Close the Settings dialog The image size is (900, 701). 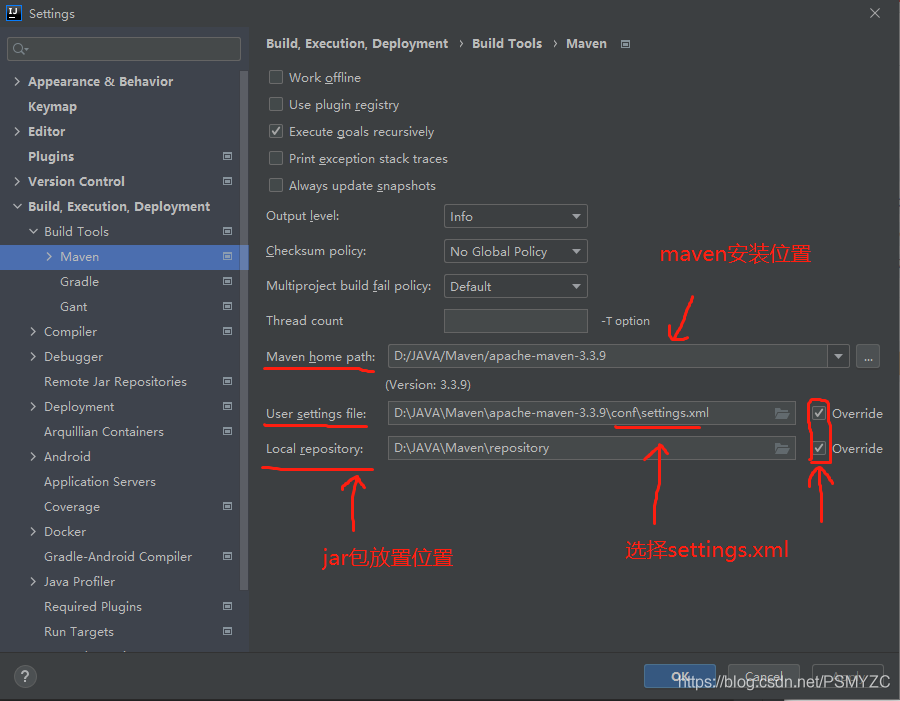[x=874, y=13]
